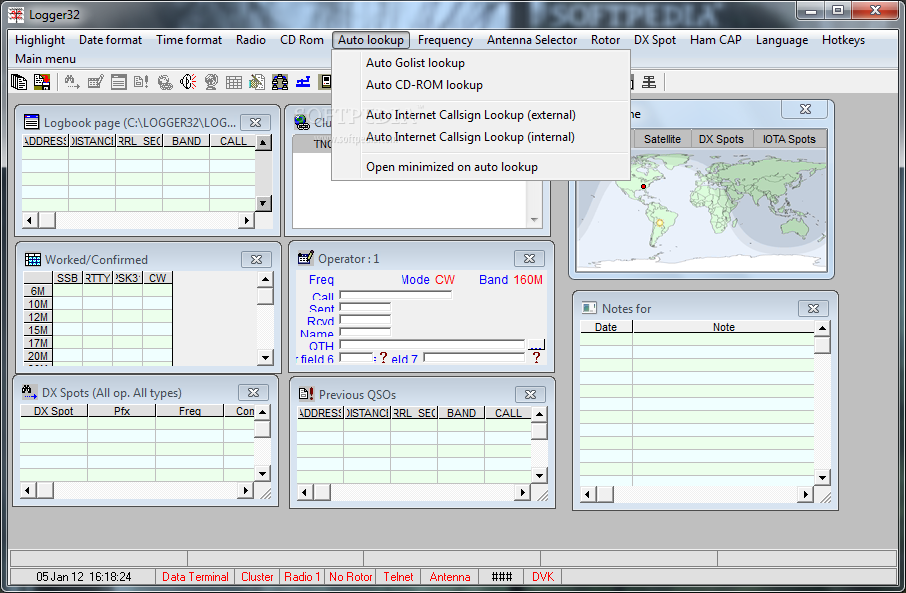The image size is (906, 593).
Task: Click the Operator window title icon
Action: tap(305, 258)
